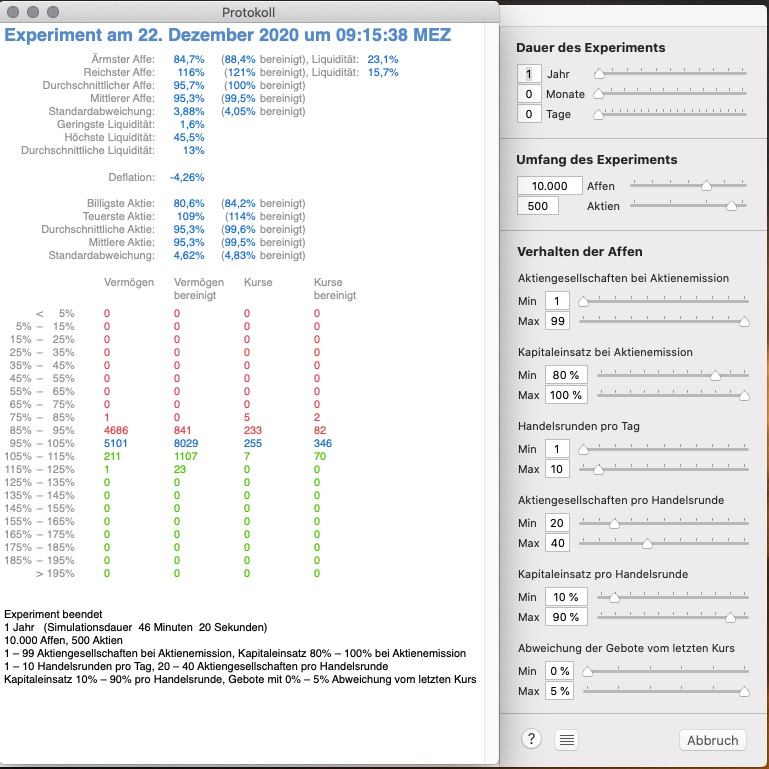Click Max field showing 90 %
769x769 pixels.
(x=566, y=617)
